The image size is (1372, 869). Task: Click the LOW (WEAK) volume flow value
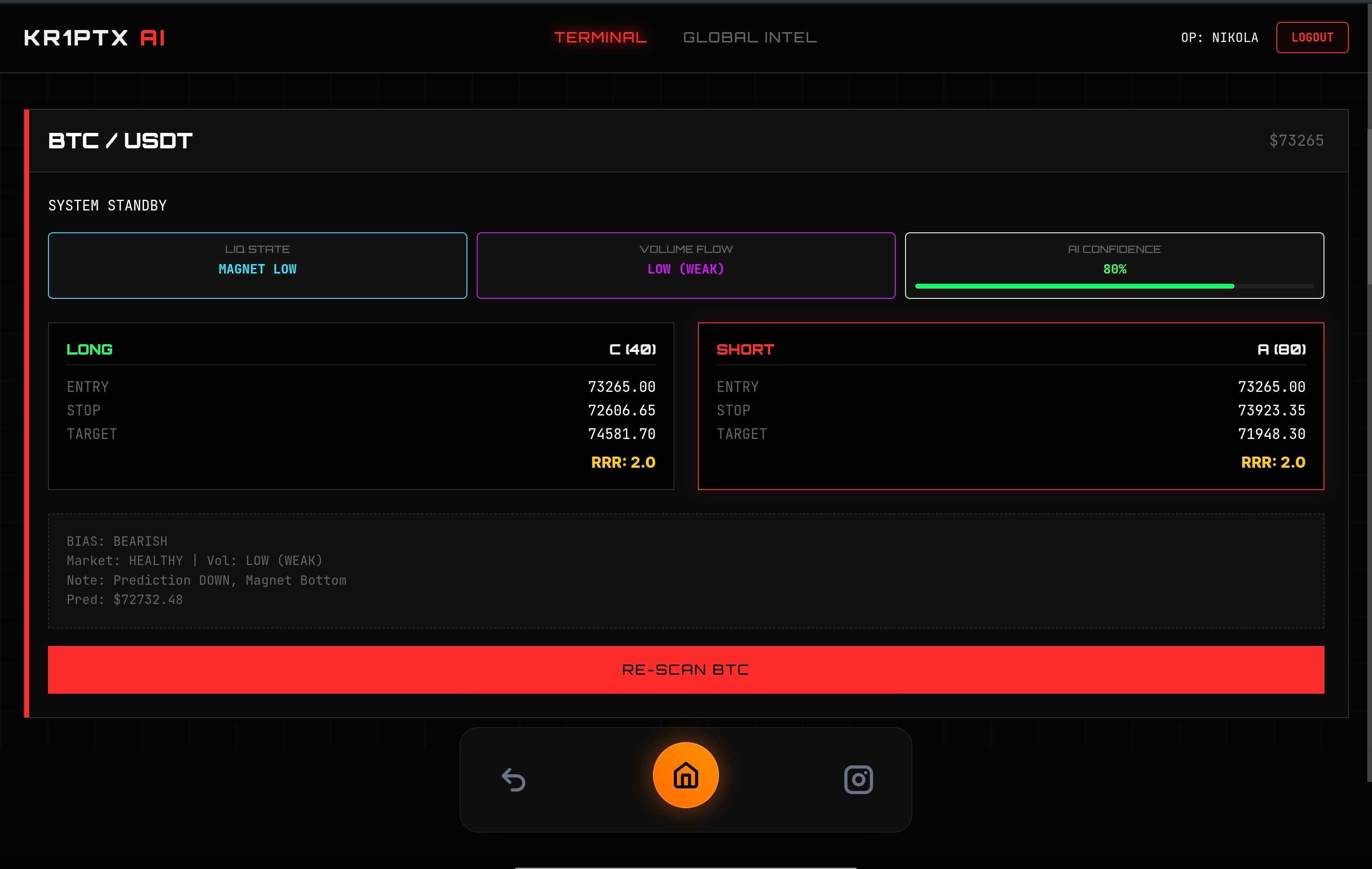[686, 269]
